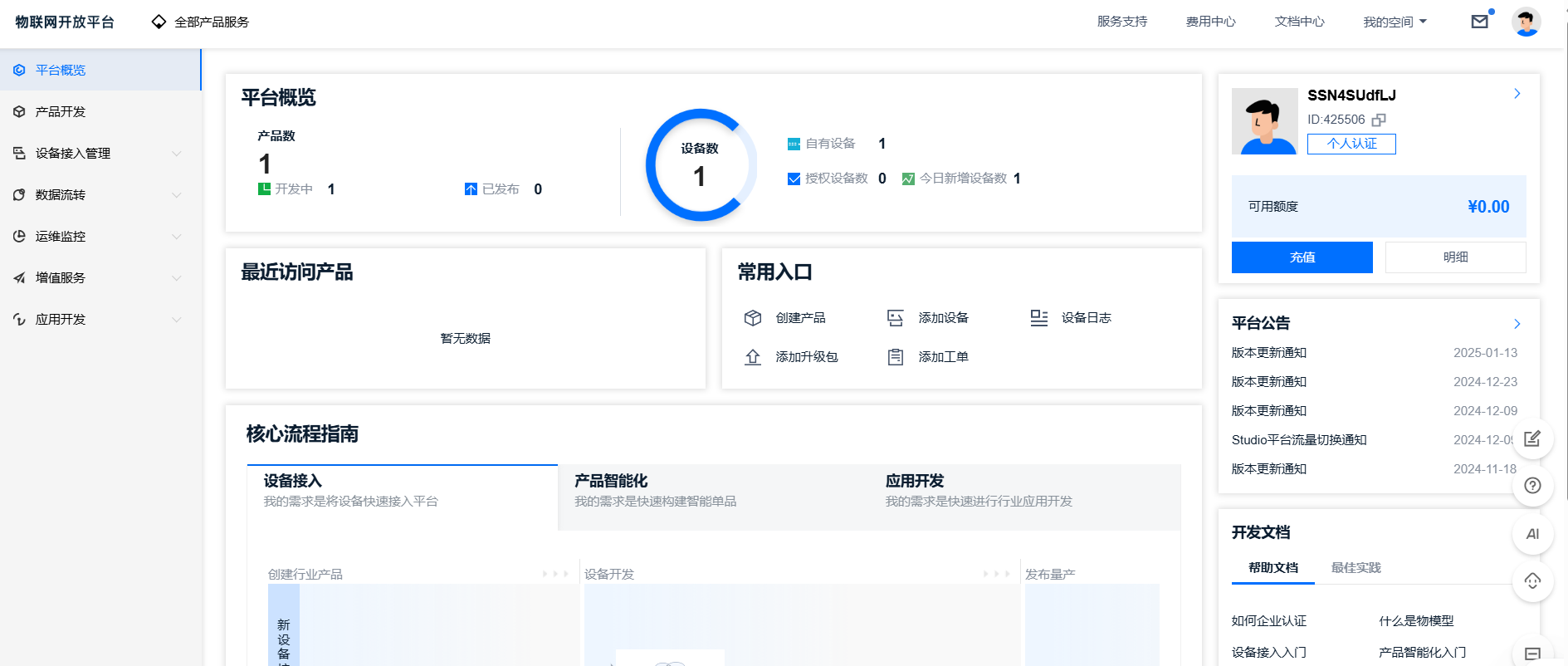This screenshot has height=666, width=1568.
Task: Expand 数据流转 sidebar menu
Action: coord(176,195)
